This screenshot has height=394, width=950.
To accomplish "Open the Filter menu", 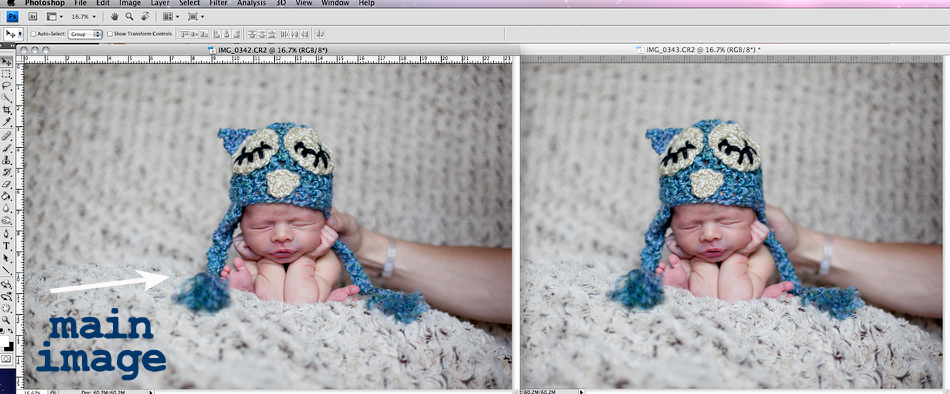I will pos(218,3).
